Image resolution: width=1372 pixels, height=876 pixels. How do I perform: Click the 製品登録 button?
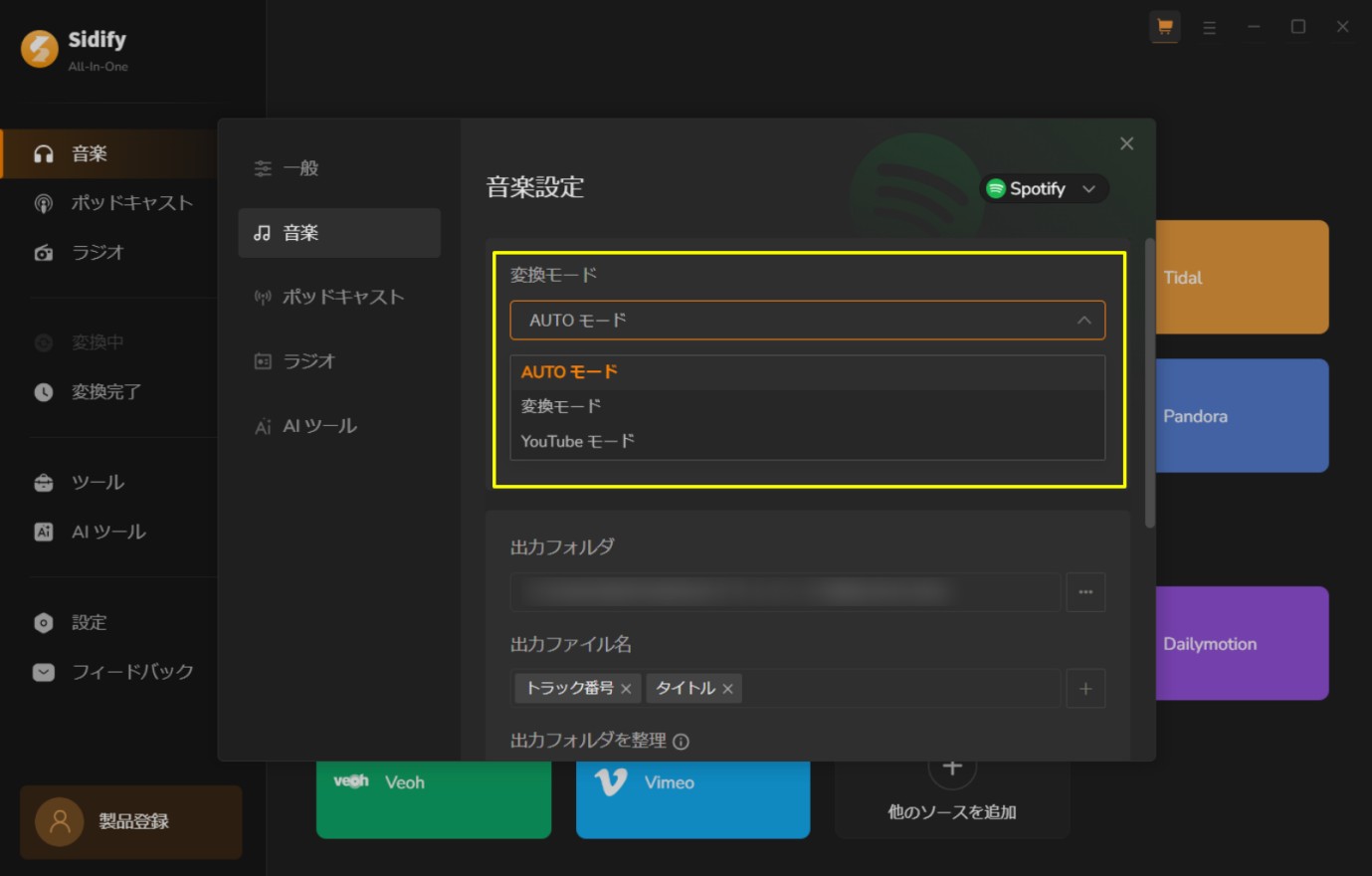131,822
